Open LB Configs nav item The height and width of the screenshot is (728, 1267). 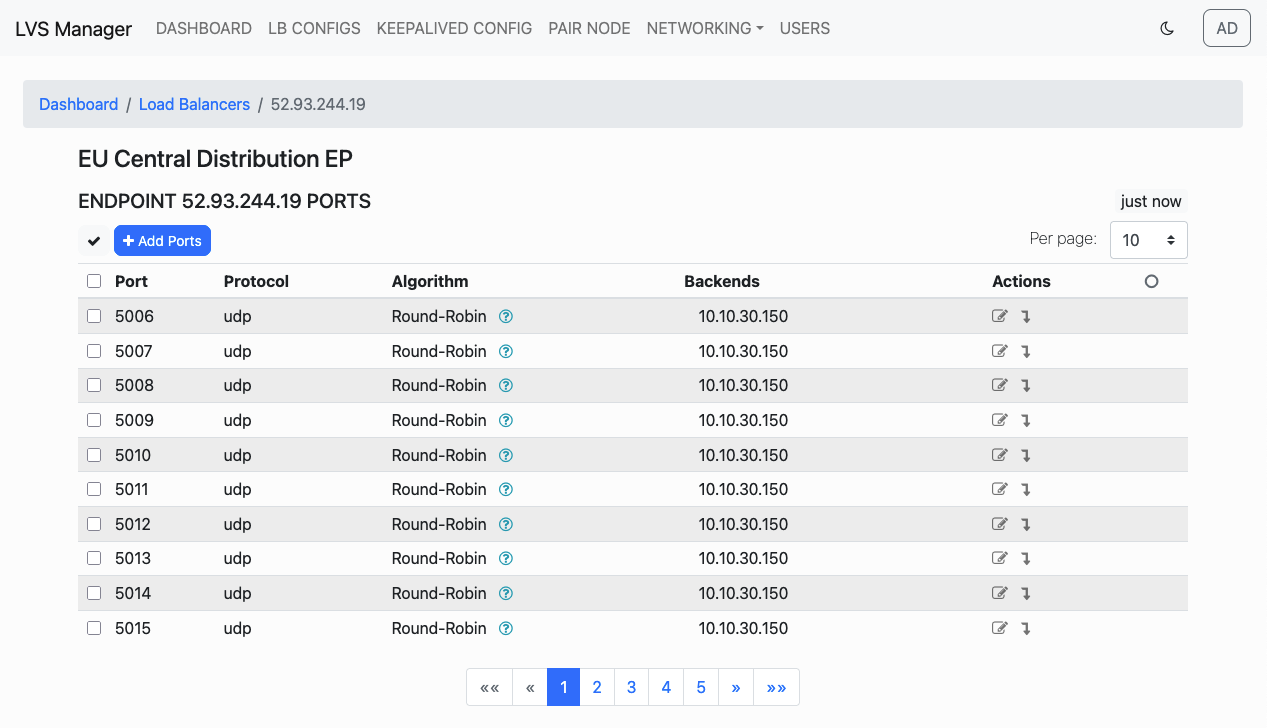314,29
